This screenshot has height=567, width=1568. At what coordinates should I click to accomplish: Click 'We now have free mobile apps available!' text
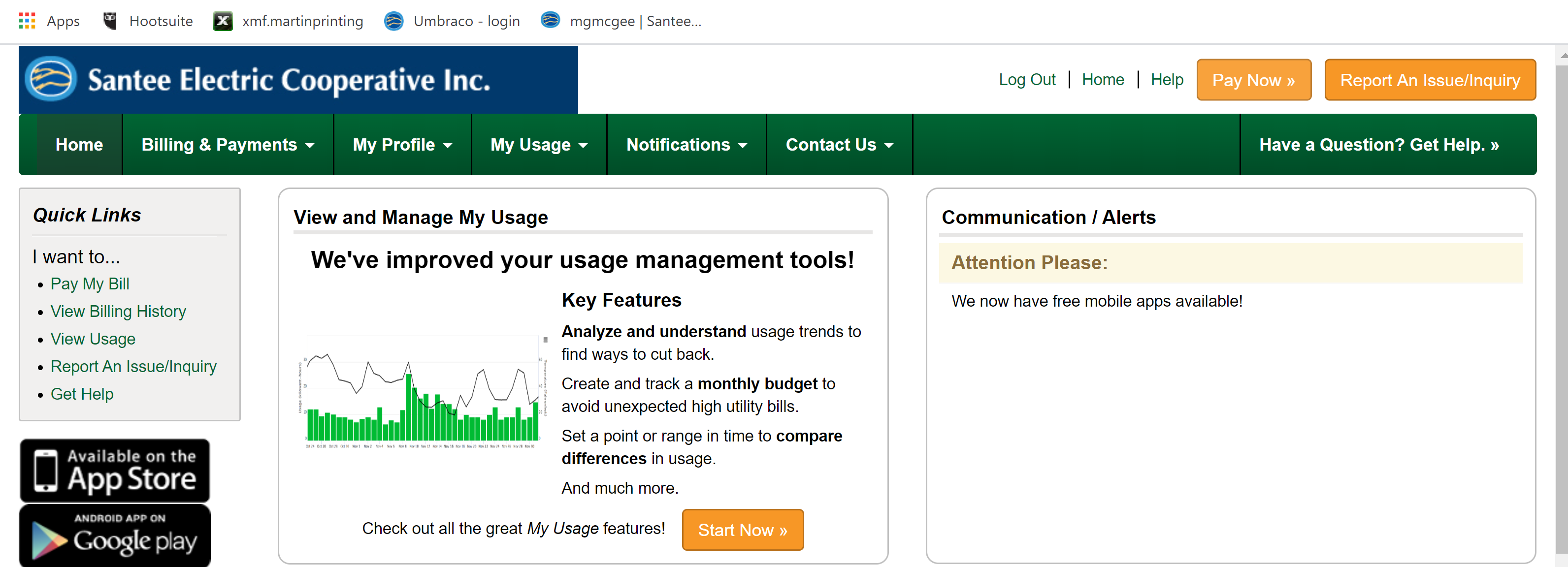1097,301
